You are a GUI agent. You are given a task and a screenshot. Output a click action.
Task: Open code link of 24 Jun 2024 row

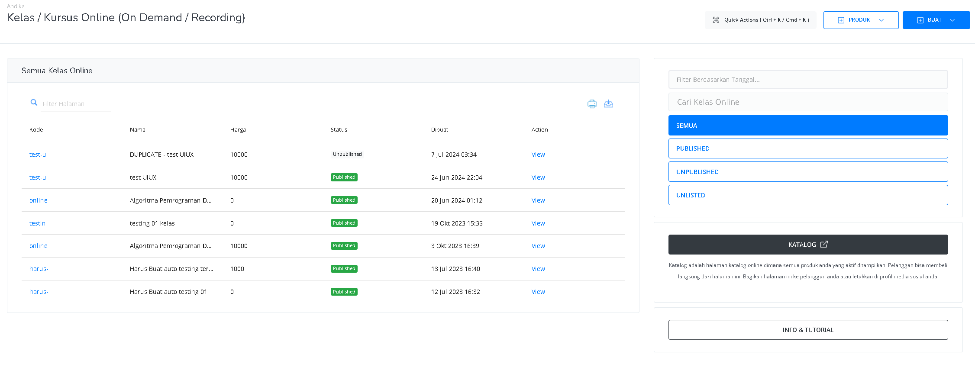coord(37,177)
